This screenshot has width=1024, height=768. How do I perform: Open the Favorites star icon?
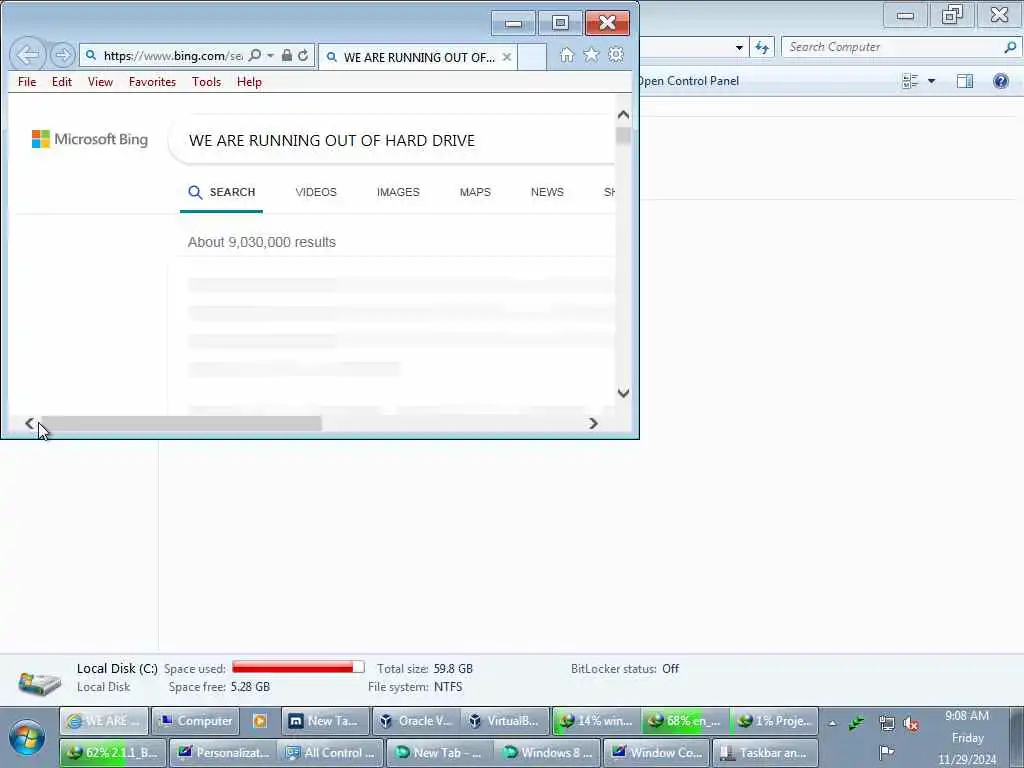point(591,56)
